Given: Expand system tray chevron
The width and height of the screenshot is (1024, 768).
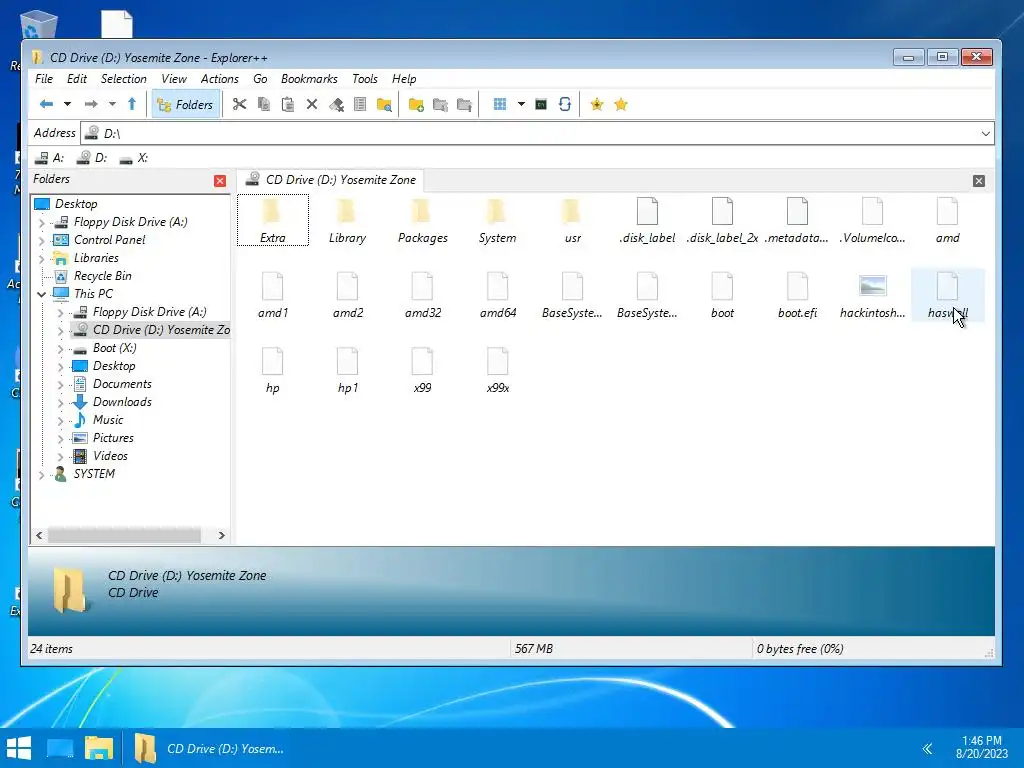Looking at the screenshot, I should 927,748.
